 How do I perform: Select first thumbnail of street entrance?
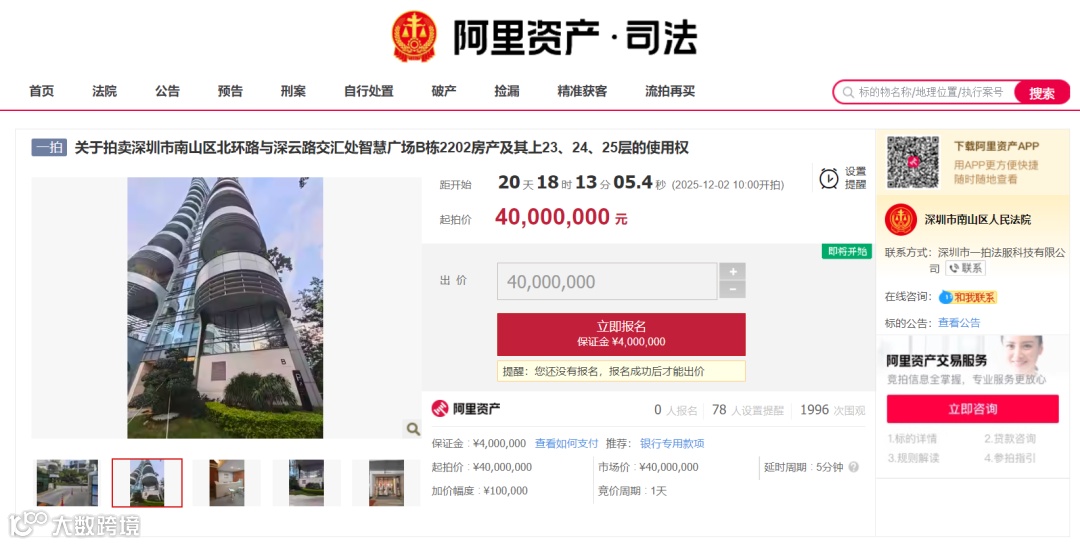coord(68,483)
